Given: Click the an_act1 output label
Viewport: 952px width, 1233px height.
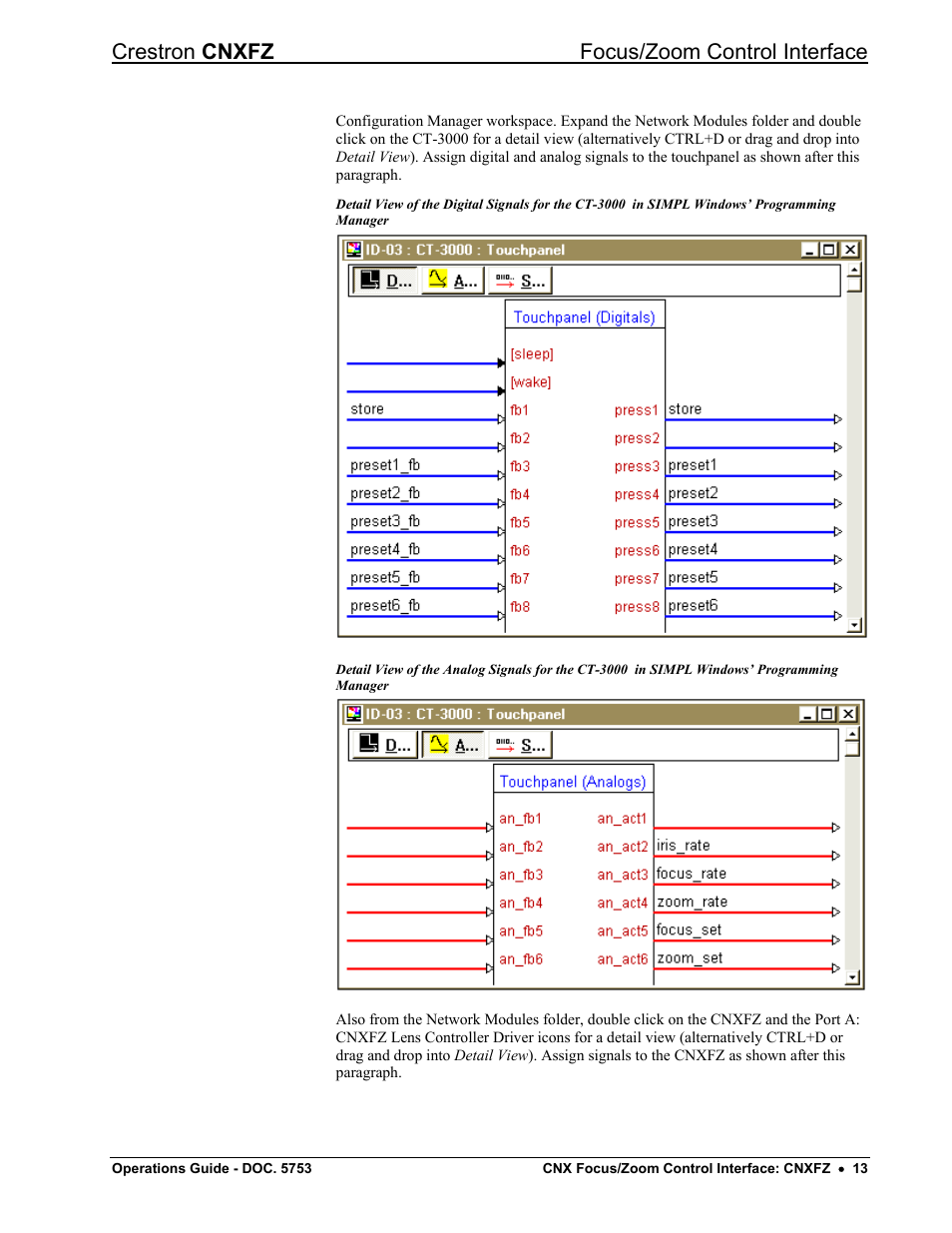Looking at the screenshot, I should point(623,819).
